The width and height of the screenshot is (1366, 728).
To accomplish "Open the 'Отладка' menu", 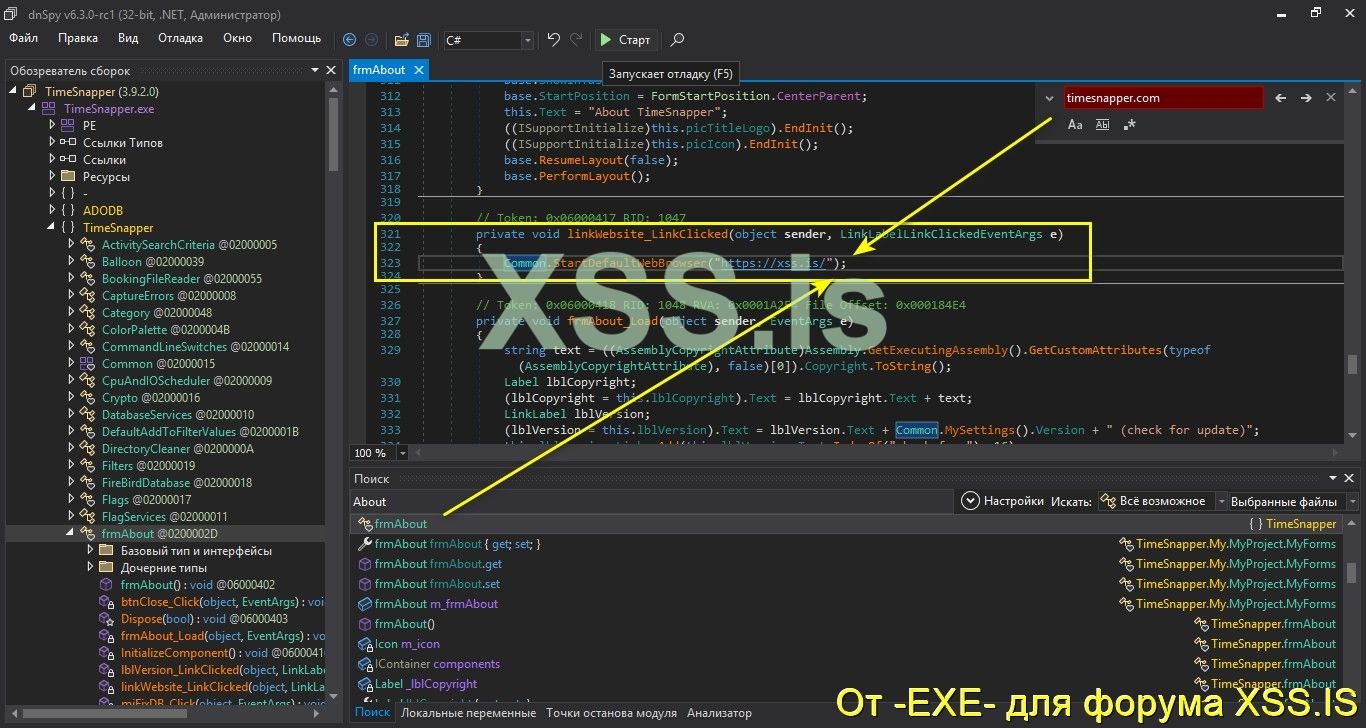I will coord(180,38).
